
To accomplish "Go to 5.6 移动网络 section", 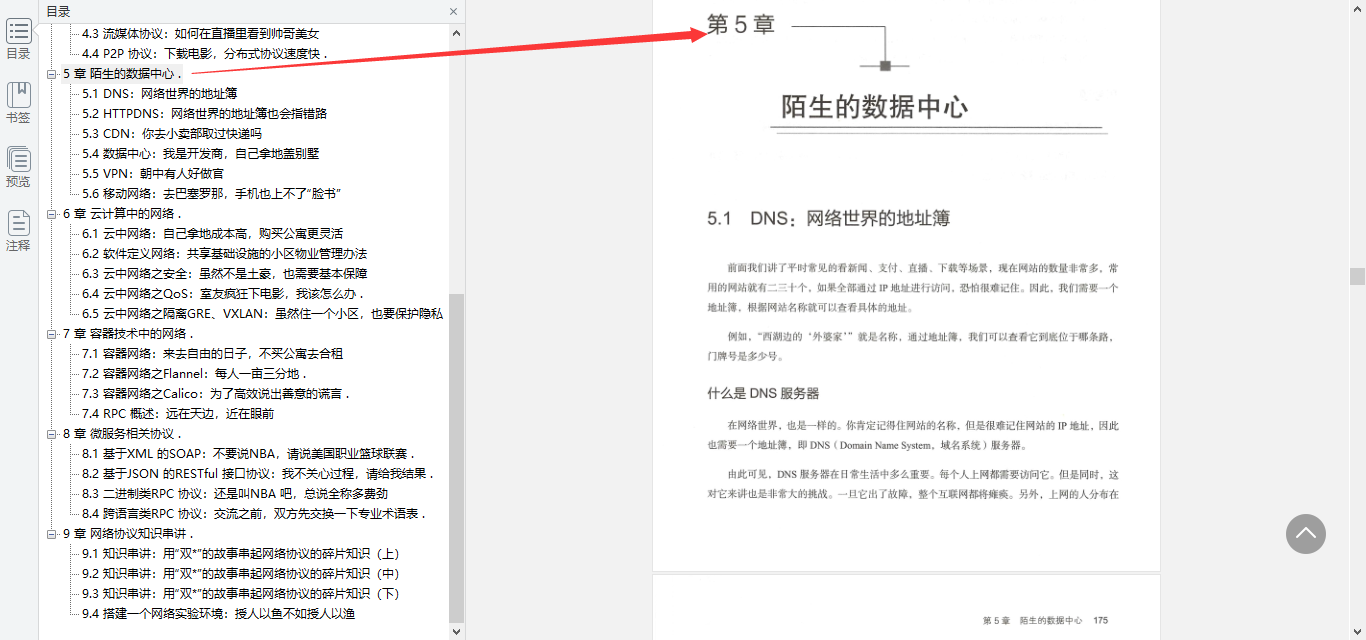I will click(213, 194).
